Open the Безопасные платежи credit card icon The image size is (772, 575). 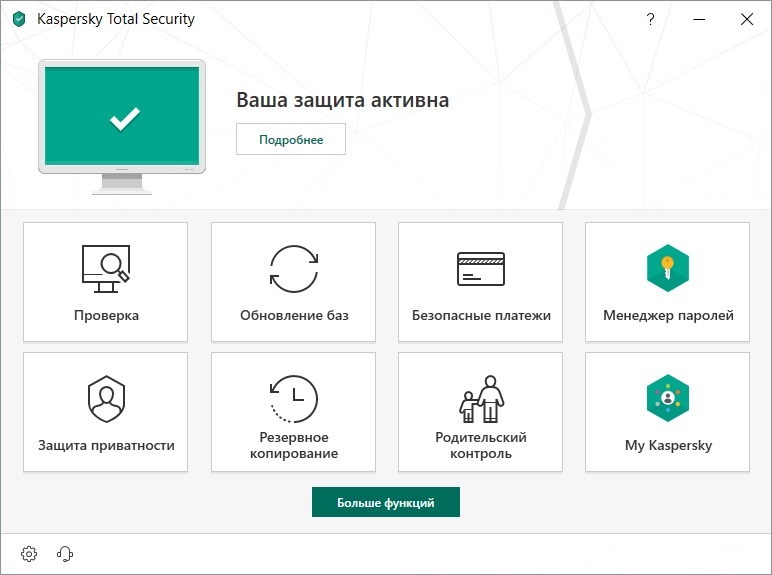(x=481, y=269)
